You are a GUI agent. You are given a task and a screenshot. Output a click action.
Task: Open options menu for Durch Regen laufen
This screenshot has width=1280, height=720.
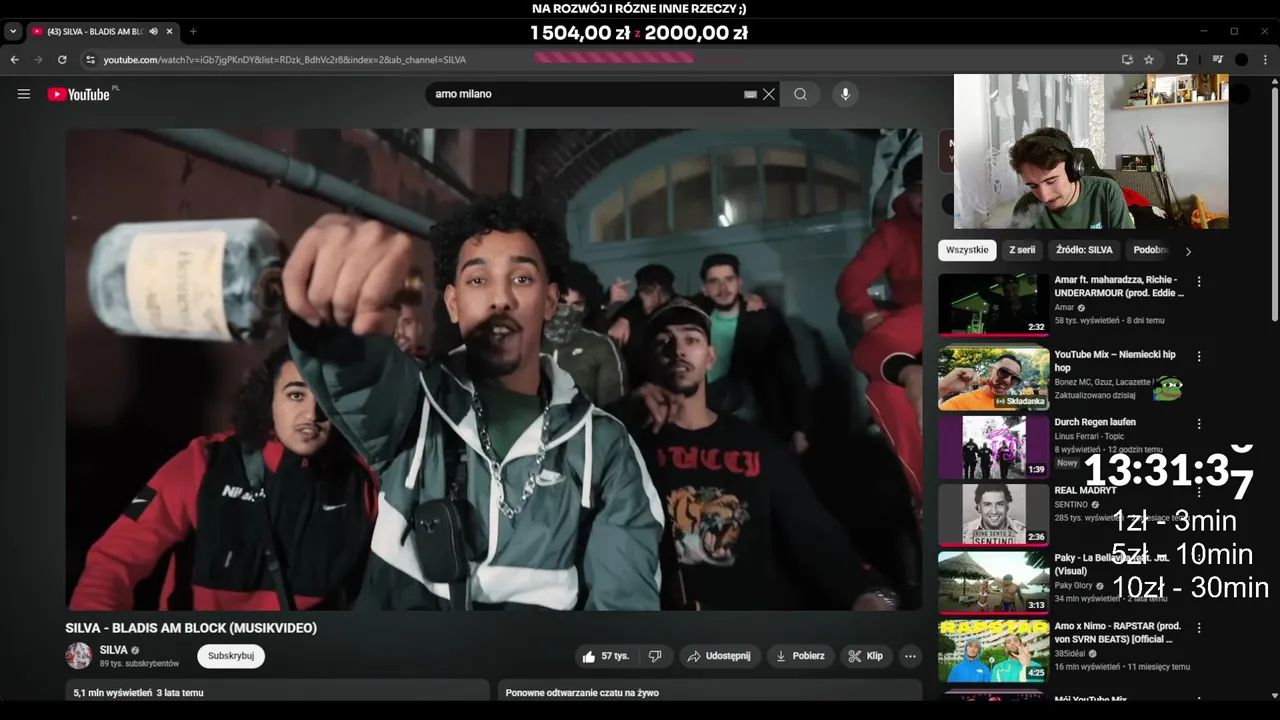1199,424
